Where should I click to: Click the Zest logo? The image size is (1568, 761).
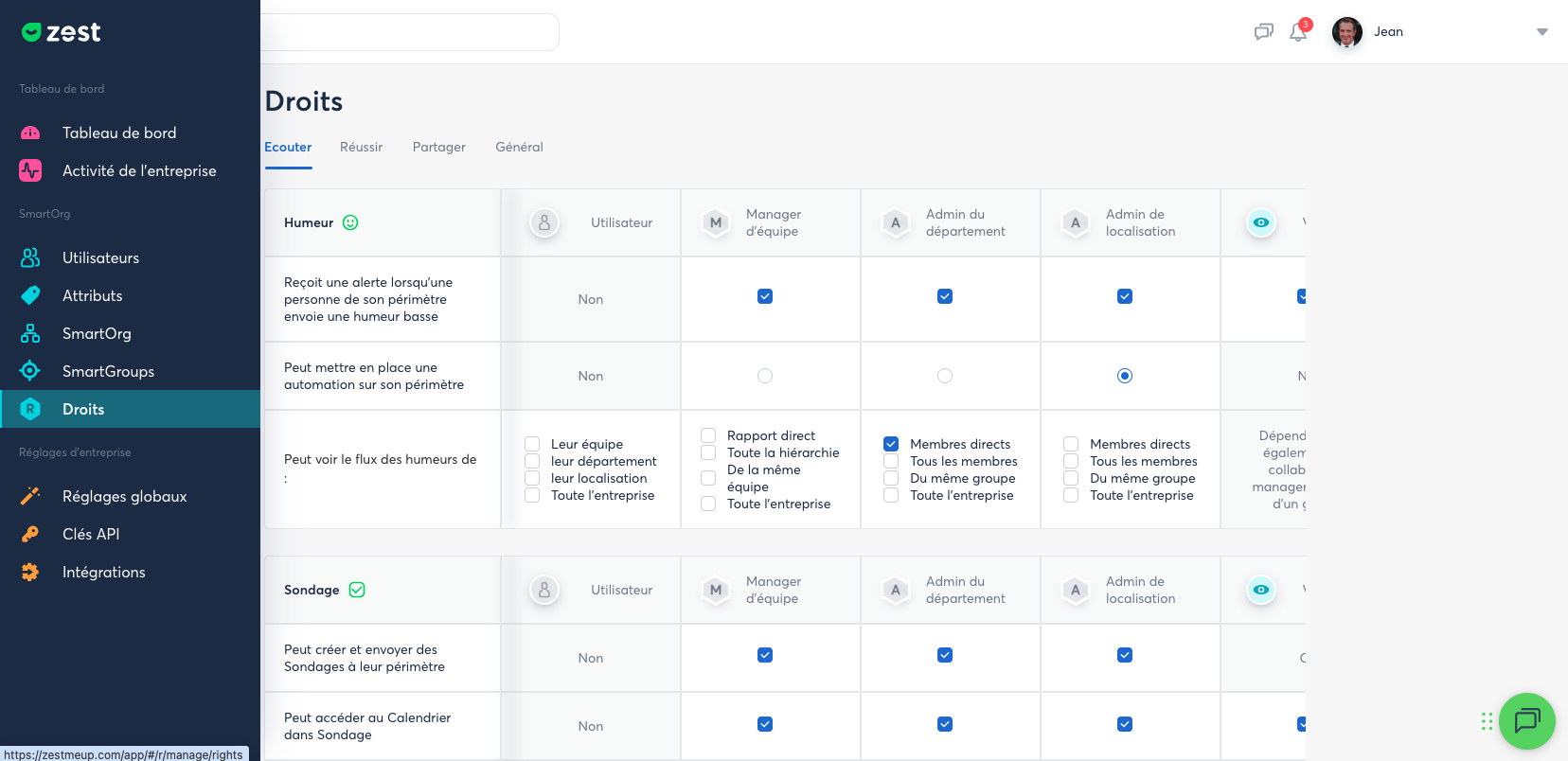[62, 32]
